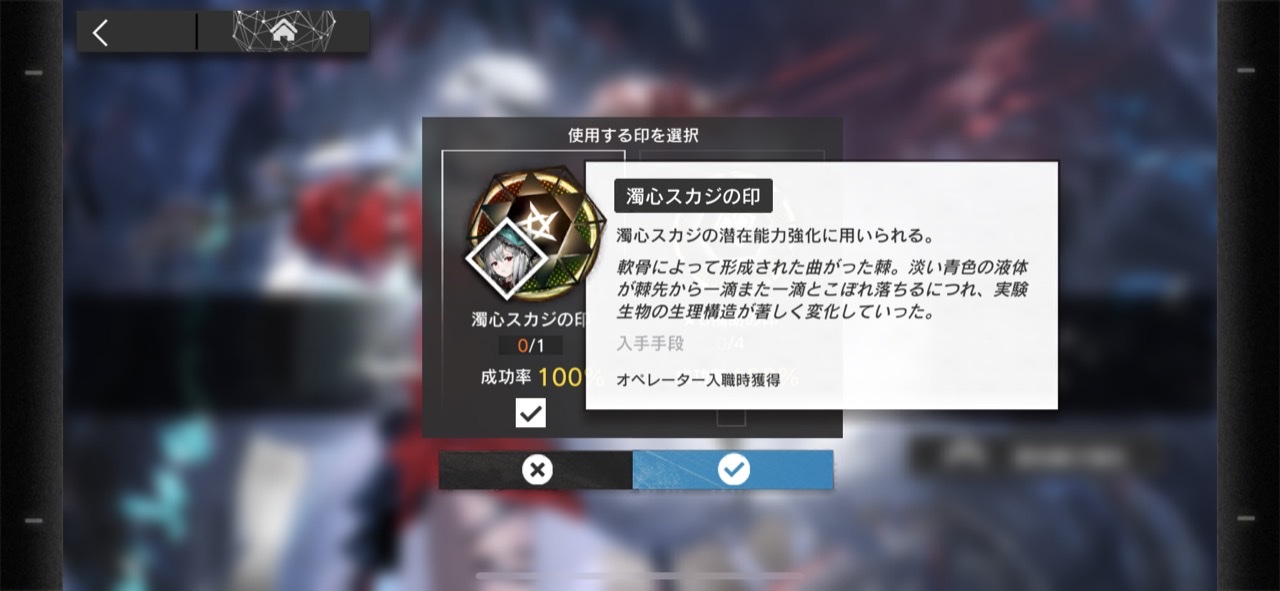
Task: Uncheck the ticked box under 成功率 100%
Action: (531, 412)
